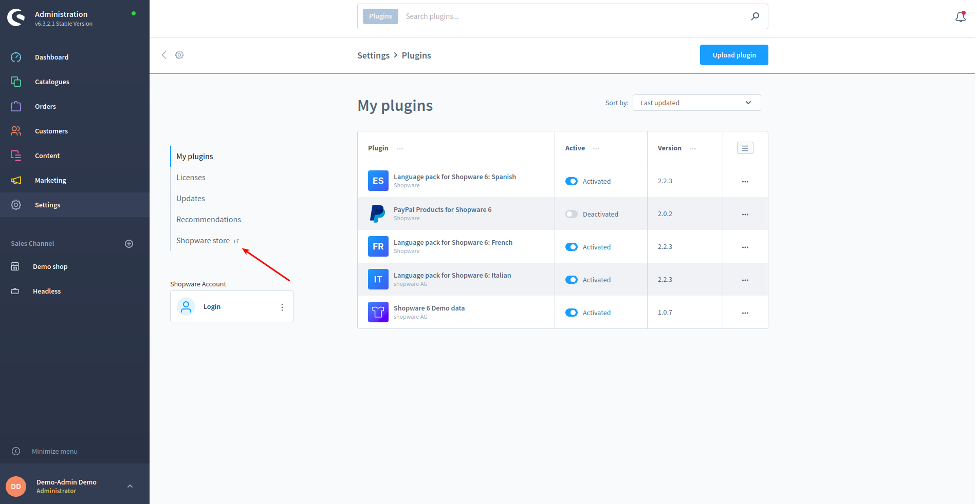
Task: Open context menu for French language pack row
Action: click(x=744, y=247)
